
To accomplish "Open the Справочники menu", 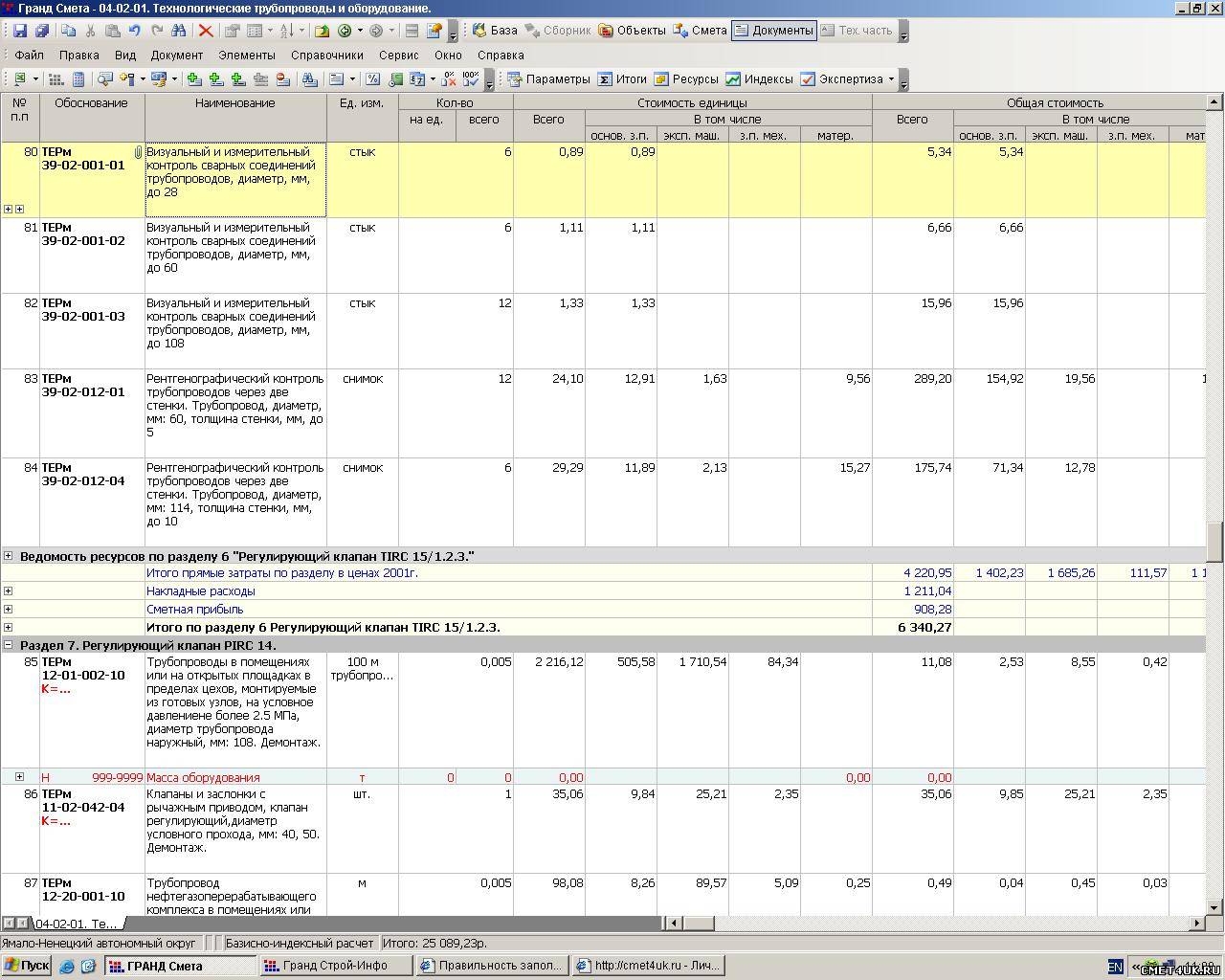I will coord(326,56).
